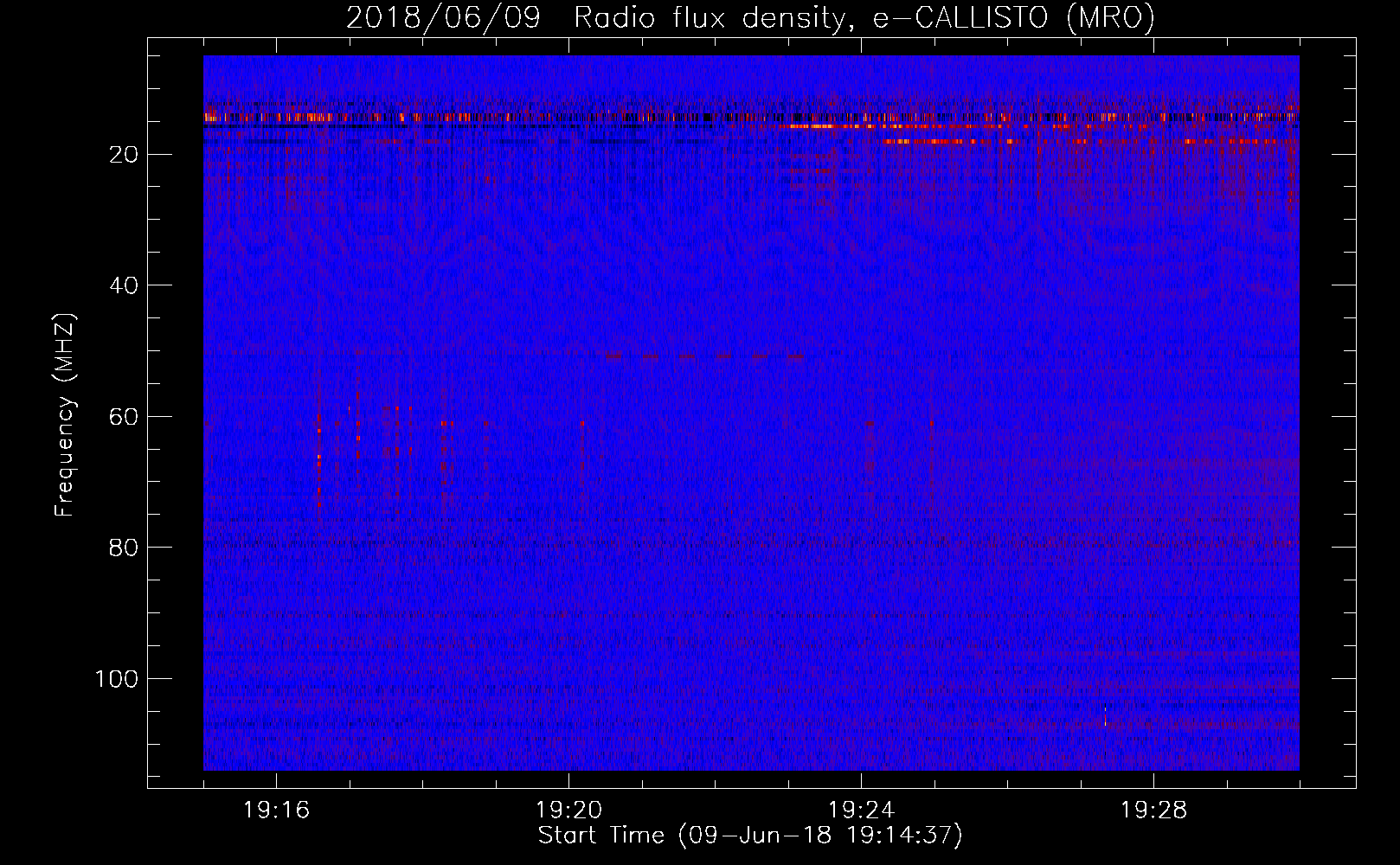Click the 20 frequency tick label
1400x865 pixels.
tap(125, 155)
